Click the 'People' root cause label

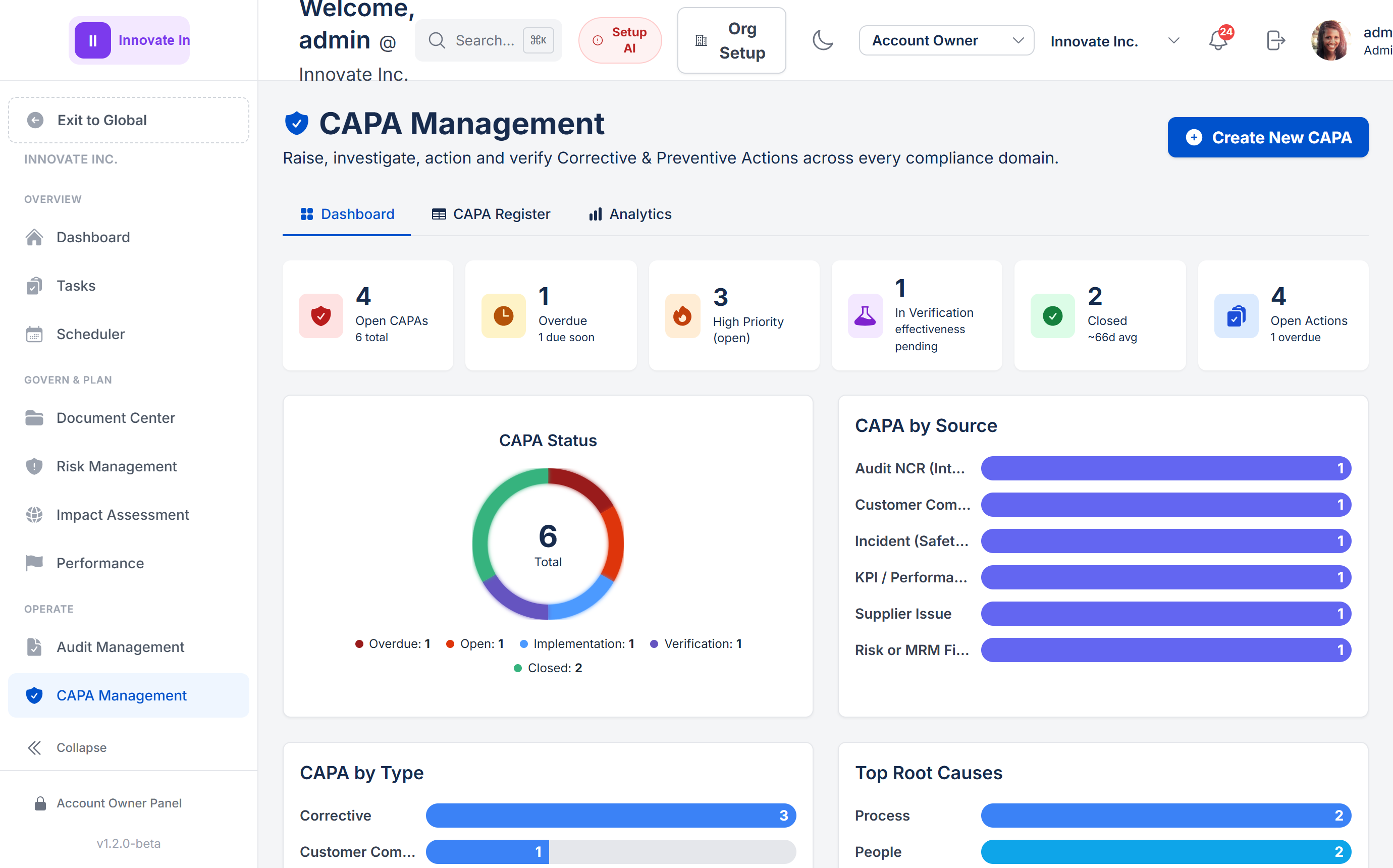click(x=878, y=852)
